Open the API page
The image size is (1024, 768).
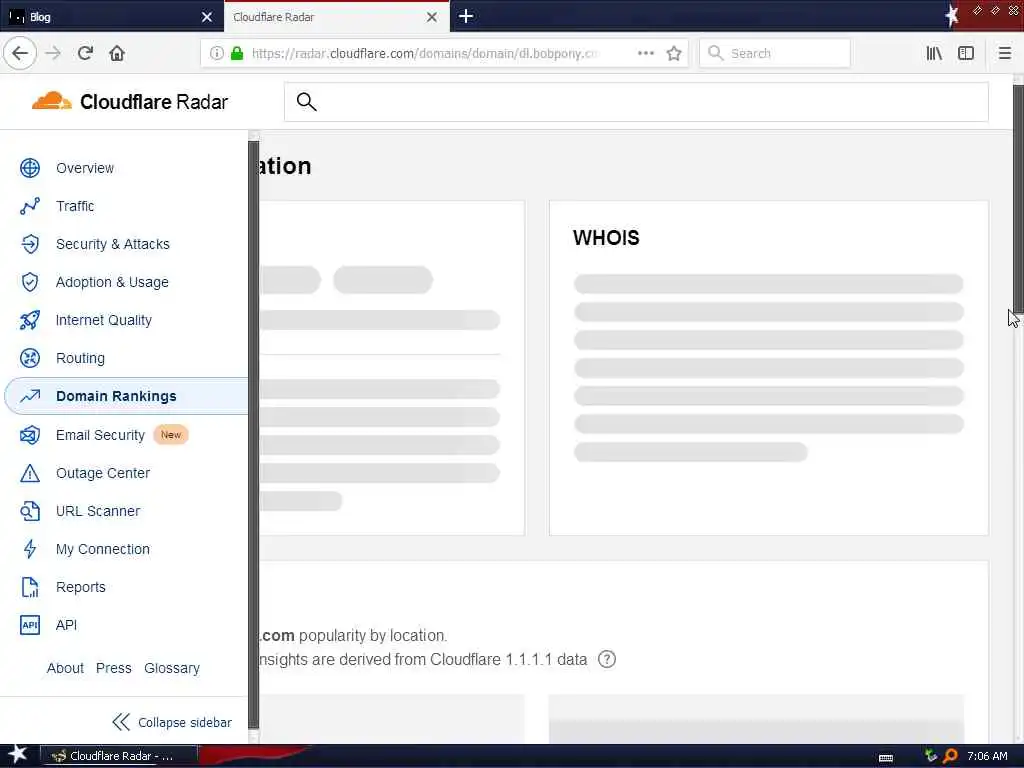pos(67,625)
